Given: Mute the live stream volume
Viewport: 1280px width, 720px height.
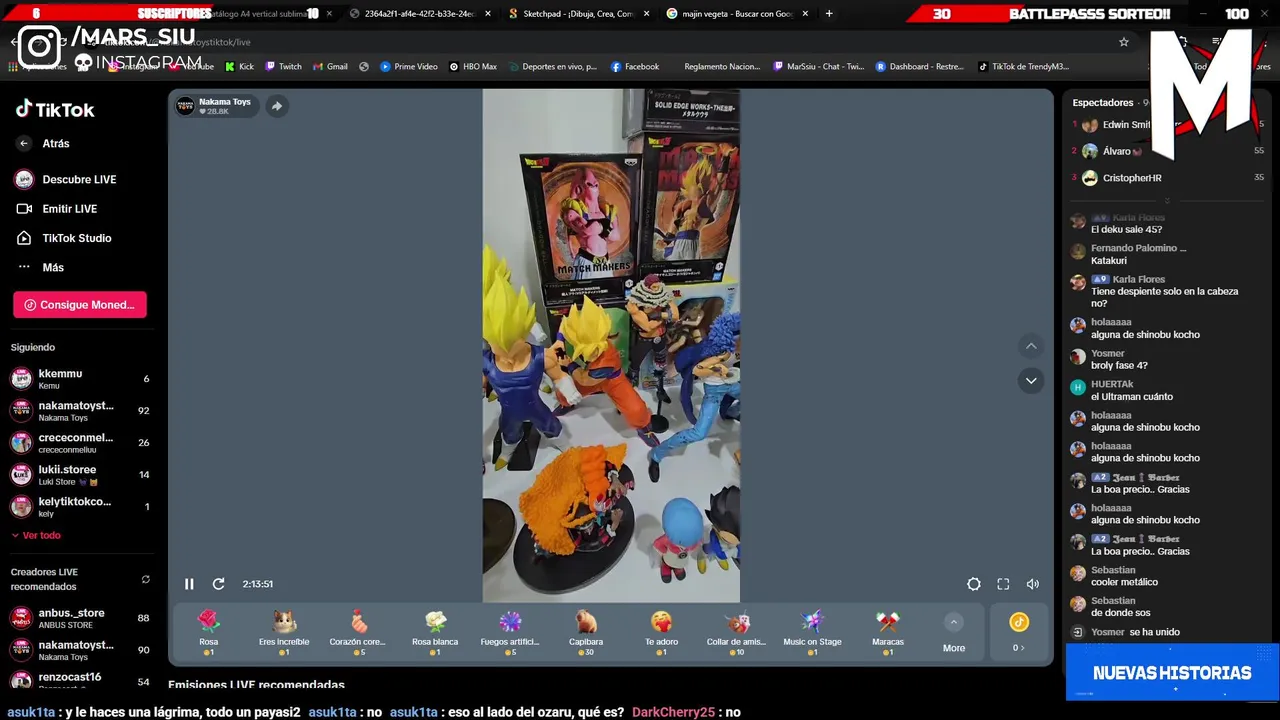Looking at the screenshot, I should click(1033, 584).
